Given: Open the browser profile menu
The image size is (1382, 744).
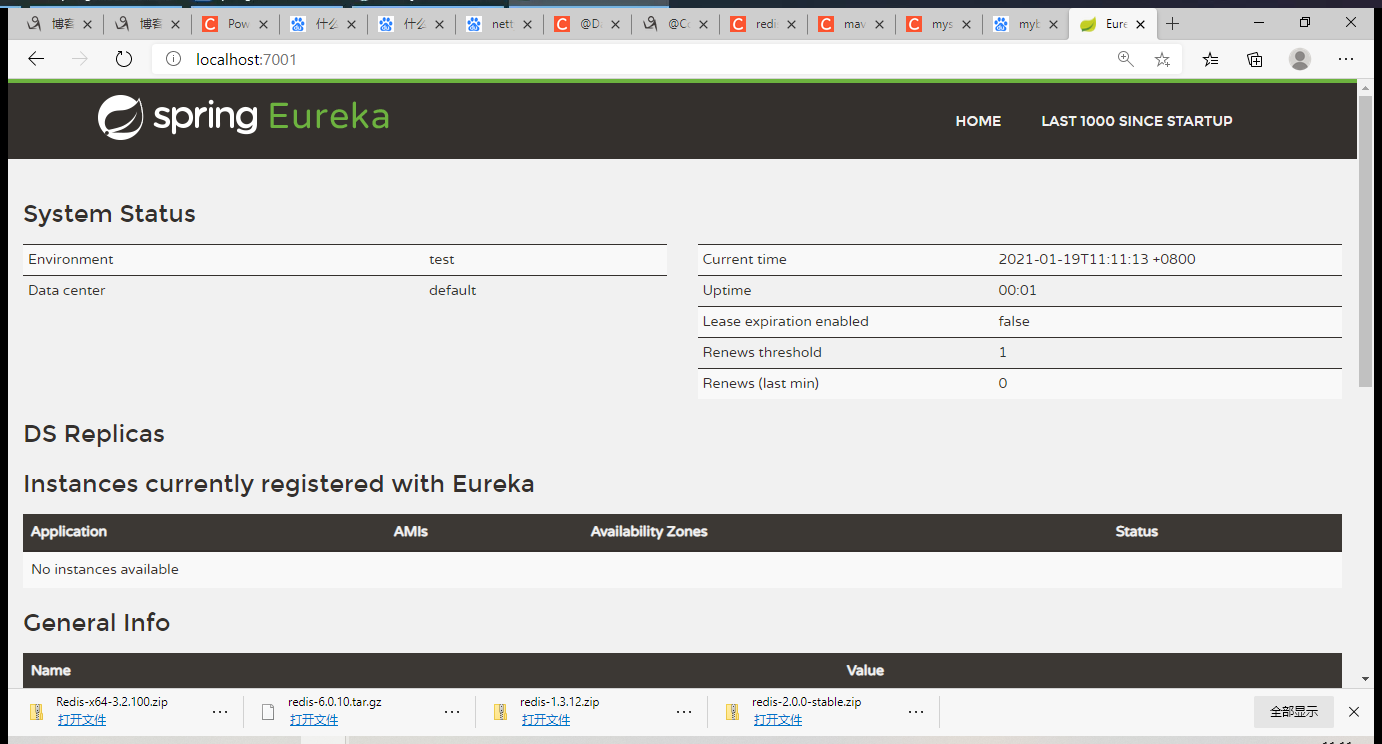Looking at the screenshot, I should (1300, 60).
